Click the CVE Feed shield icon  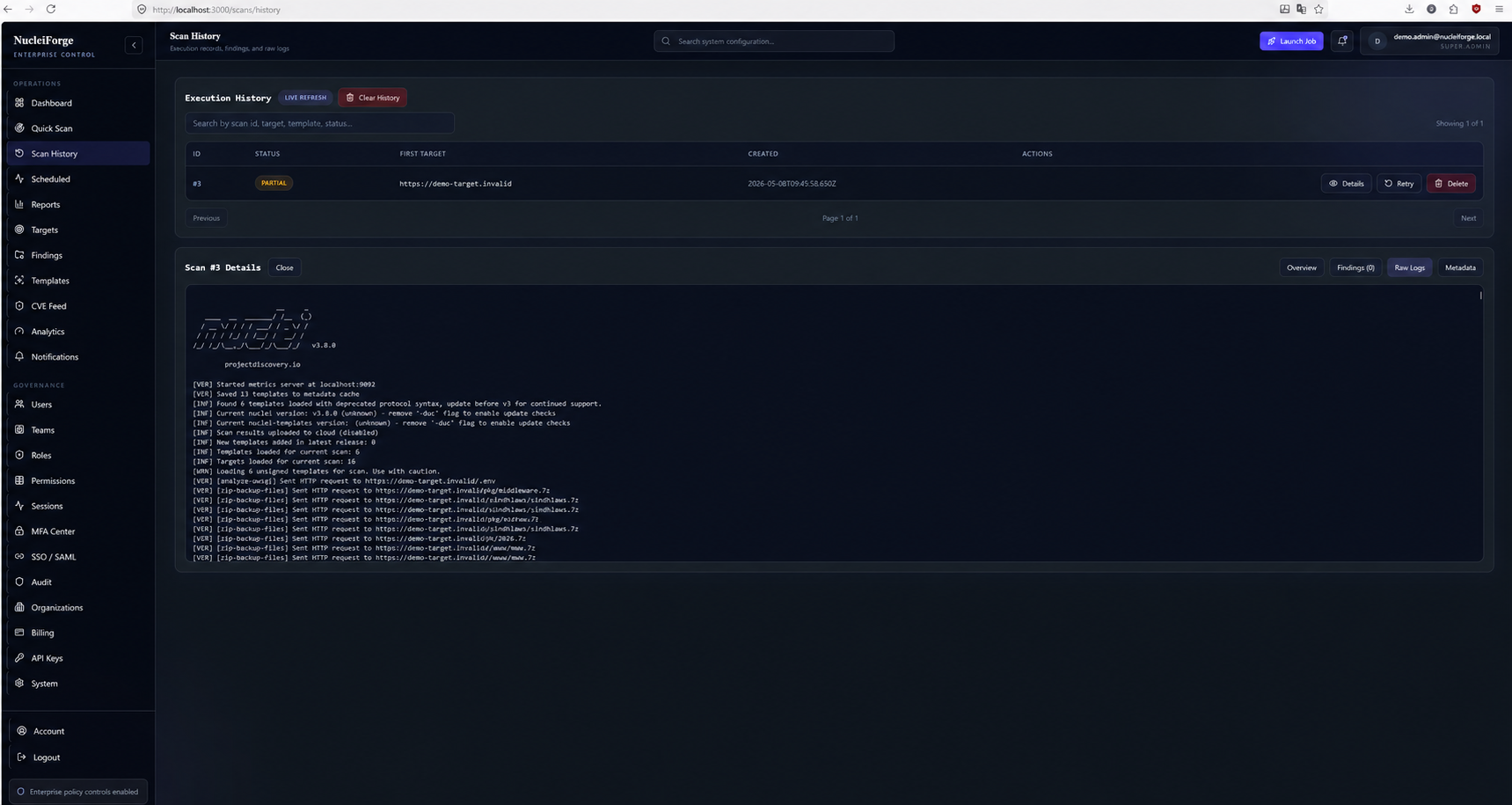[19, 305]
